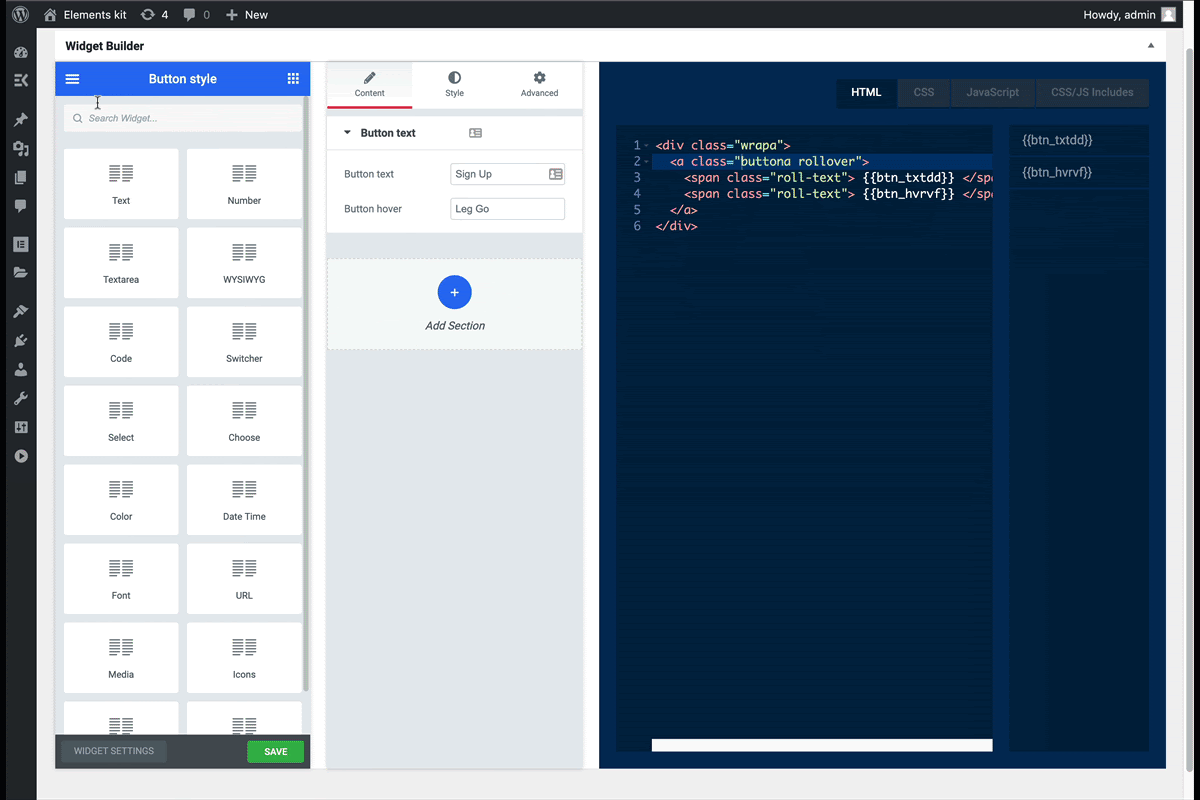Click the WIDGET SETTINGS button
This screenshot has width=1200, height=800.
click(x=112, y=751)
